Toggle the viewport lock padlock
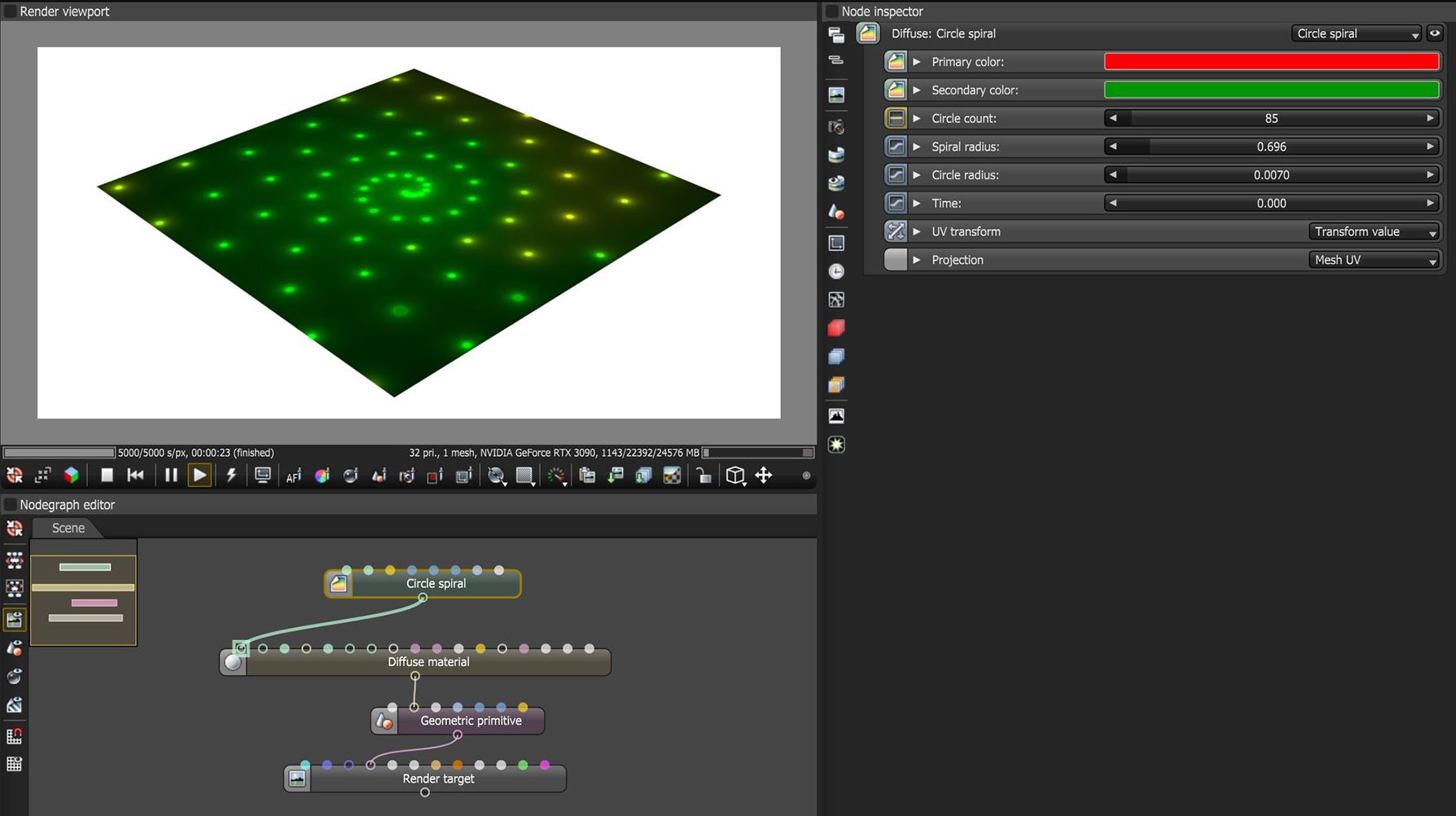The image size is (1456, 816). 704,476
